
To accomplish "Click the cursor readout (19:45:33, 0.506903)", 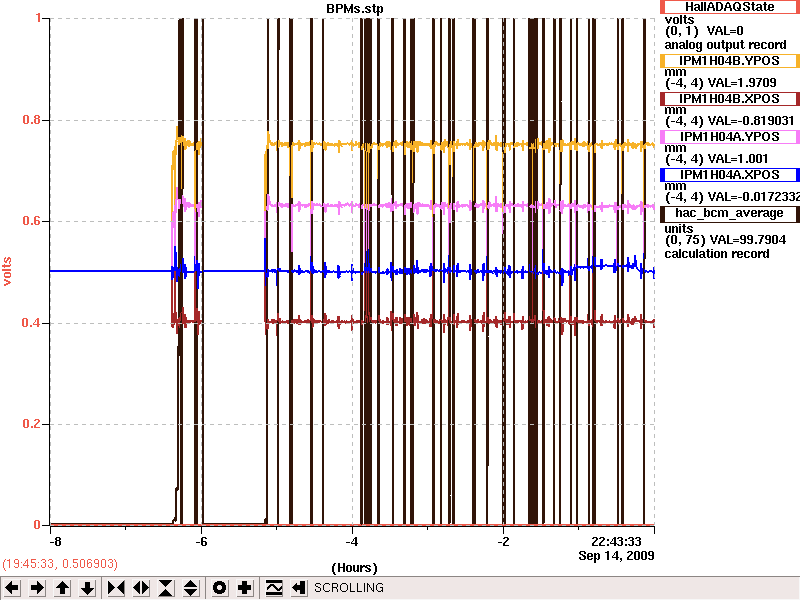I will click(60, 564).
